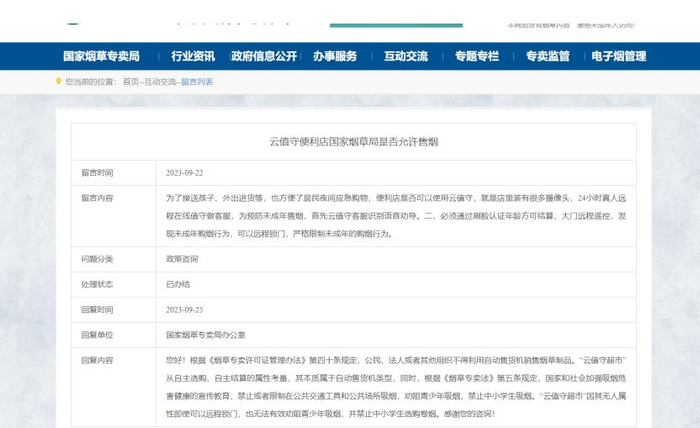700x428 pixels.
Task: Click the 回复内容 label
Action: pyautogui.click(x=97, y=360)
